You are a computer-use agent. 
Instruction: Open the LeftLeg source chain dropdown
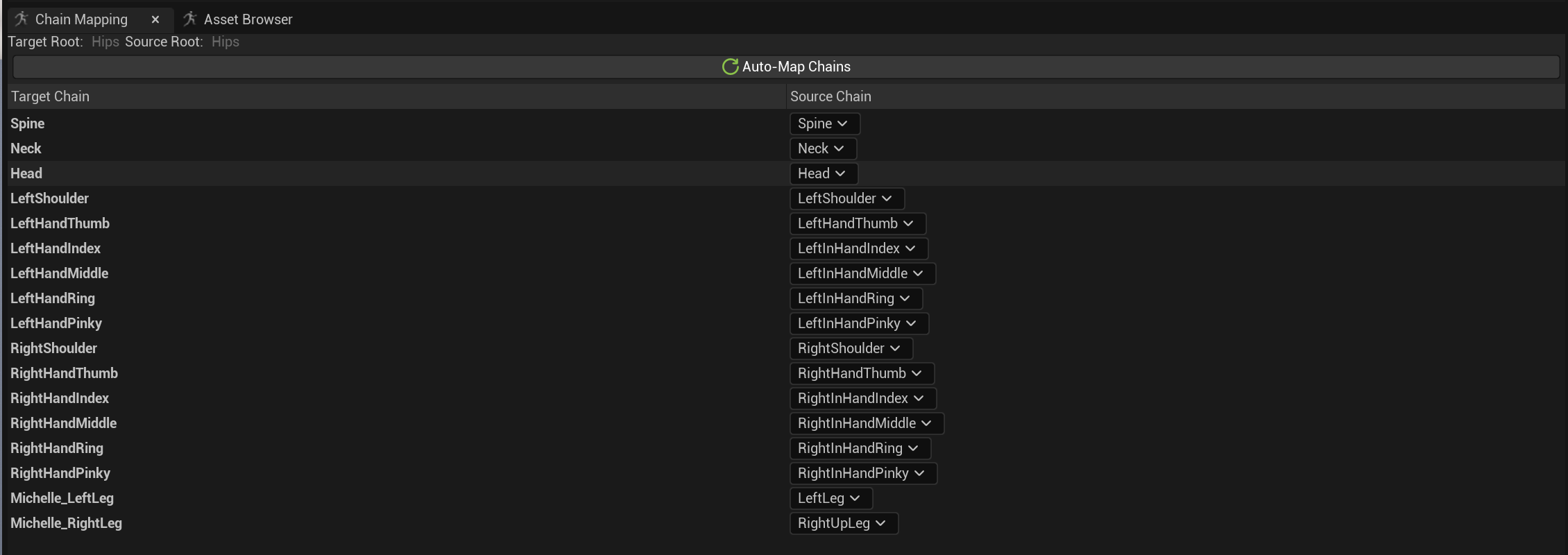831,498
